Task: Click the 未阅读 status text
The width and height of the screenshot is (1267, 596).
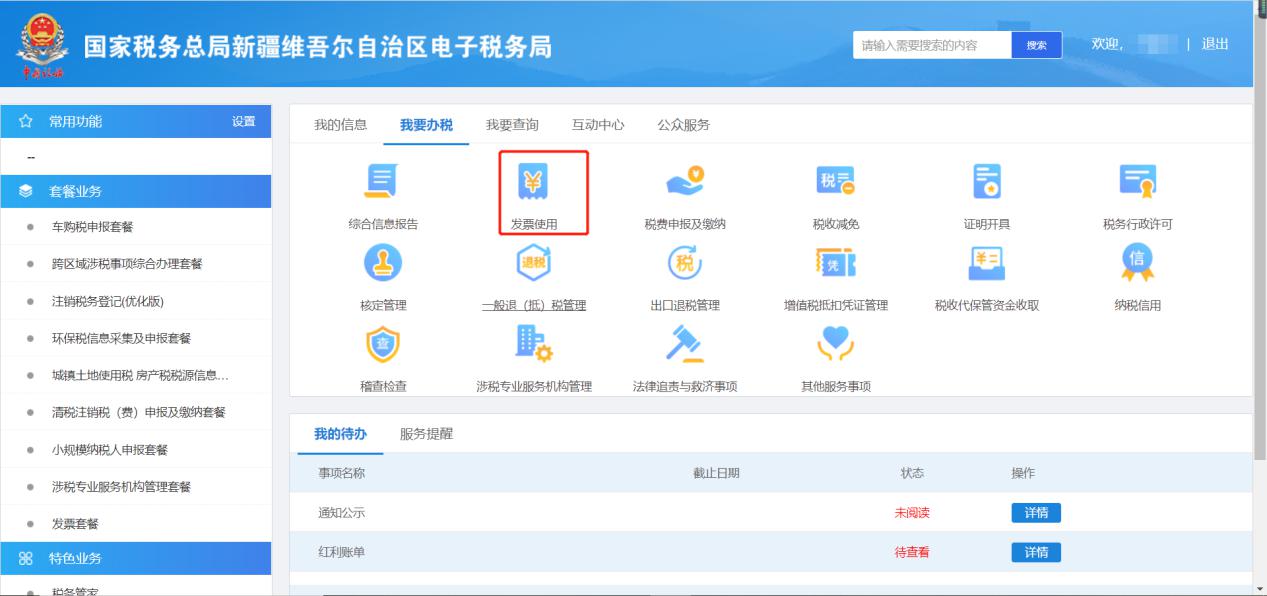Action: pyautogui.click(x=912, y=513)
